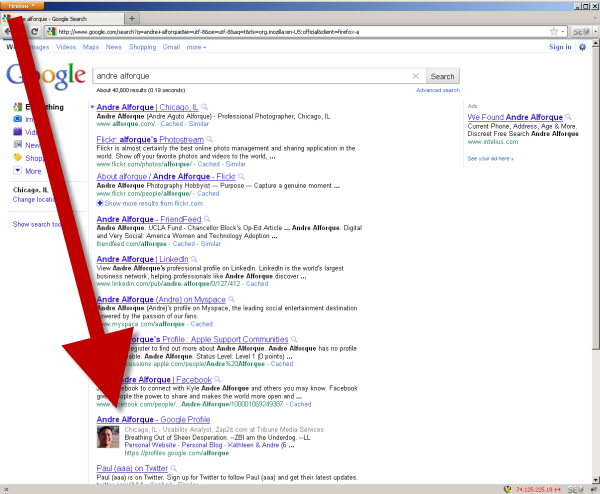The image size is (600, 494).
Task: Reload the current page
Action: [x=34, y=31]
